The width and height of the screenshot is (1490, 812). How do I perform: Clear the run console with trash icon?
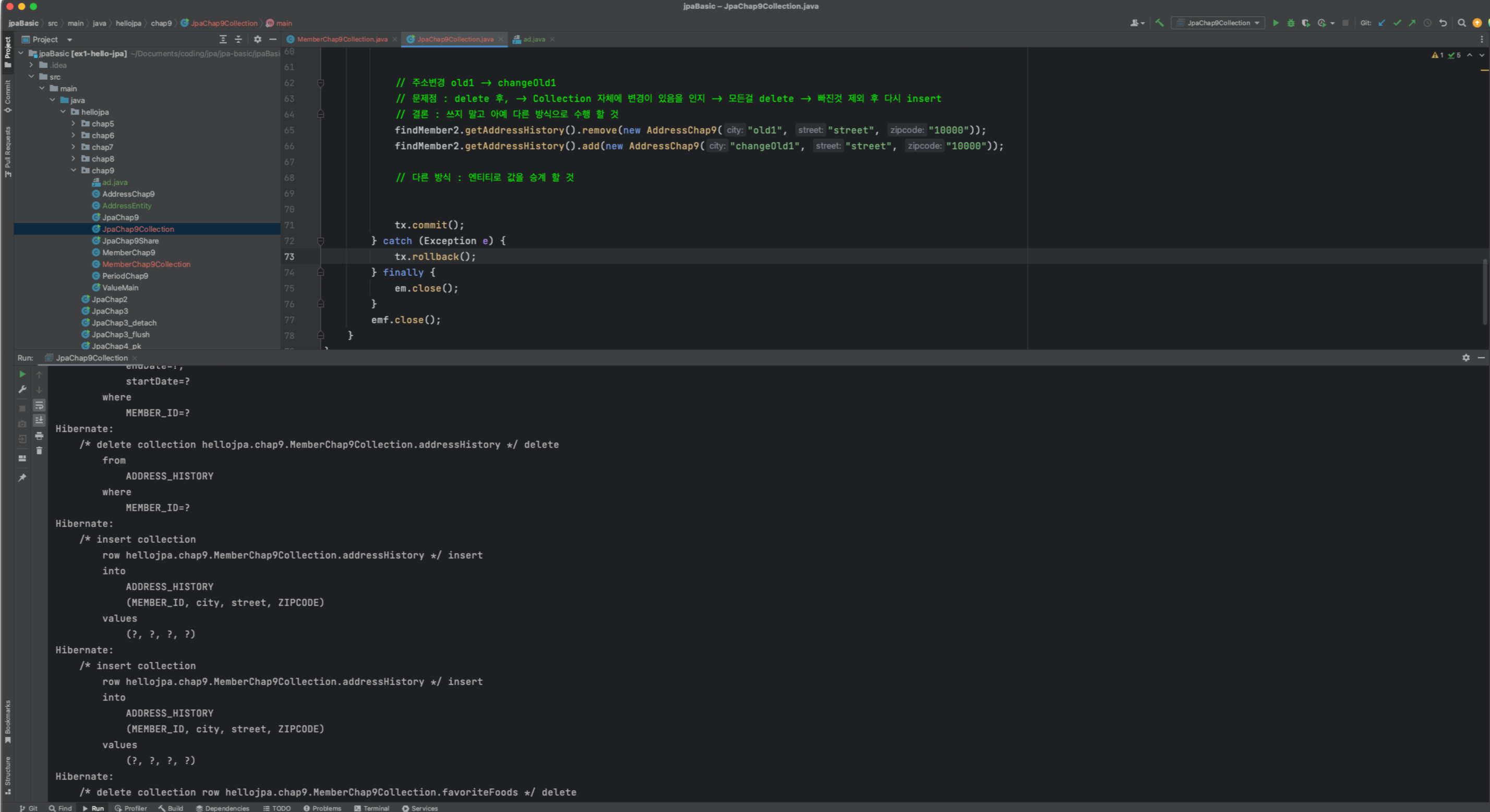click(39, 451)
